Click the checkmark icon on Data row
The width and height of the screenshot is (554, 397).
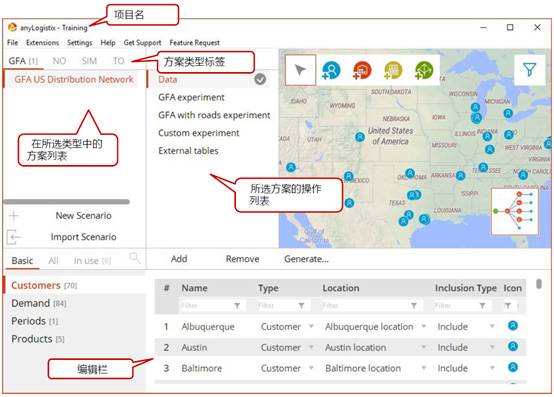[x=260, y=79]
